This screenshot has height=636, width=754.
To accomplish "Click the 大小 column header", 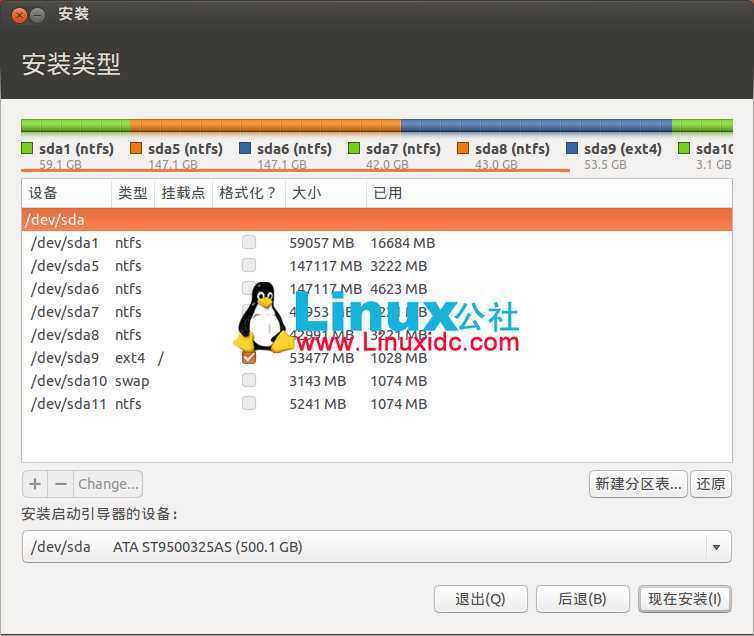I will pos(326,193).
